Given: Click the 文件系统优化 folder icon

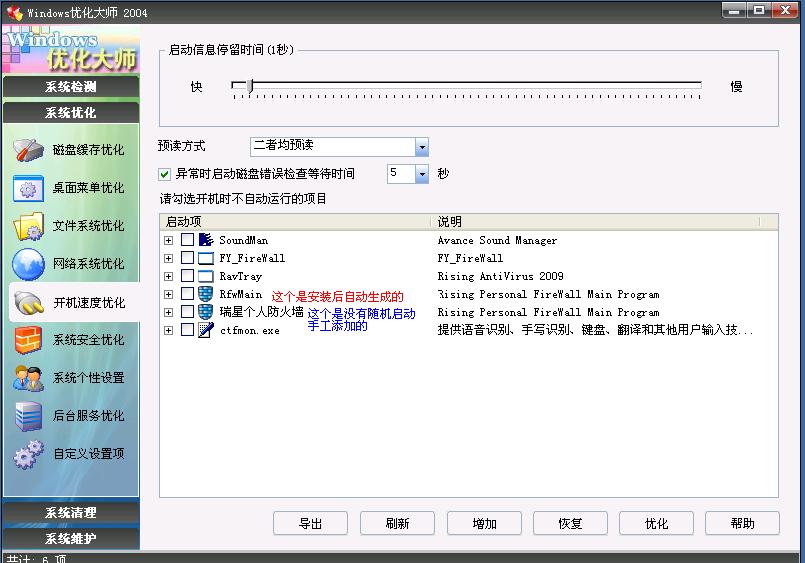Looking at the screenshot, I should 28,226.
